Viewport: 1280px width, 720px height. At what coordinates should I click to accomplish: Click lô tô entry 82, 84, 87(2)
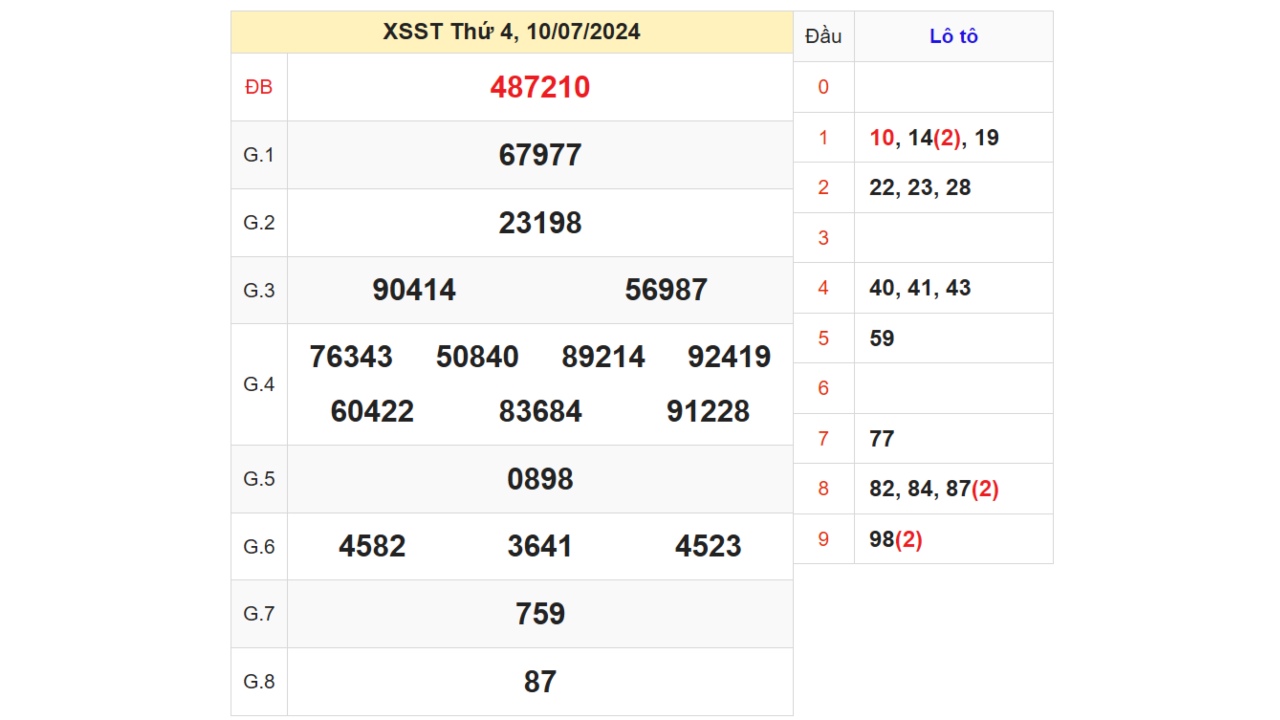click(934, 489)
